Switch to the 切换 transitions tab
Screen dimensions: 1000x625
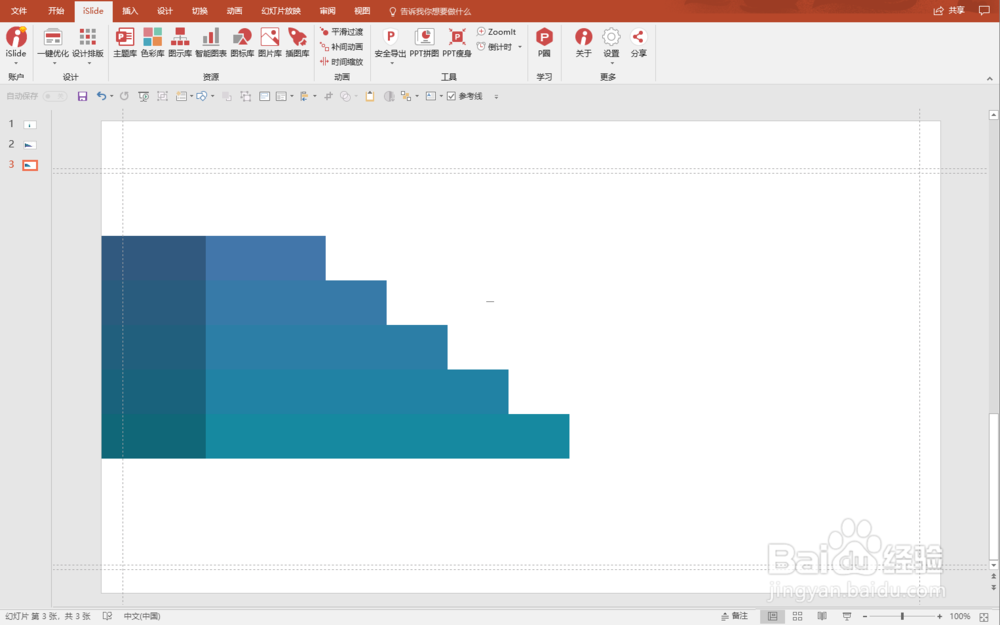(200, 11)
